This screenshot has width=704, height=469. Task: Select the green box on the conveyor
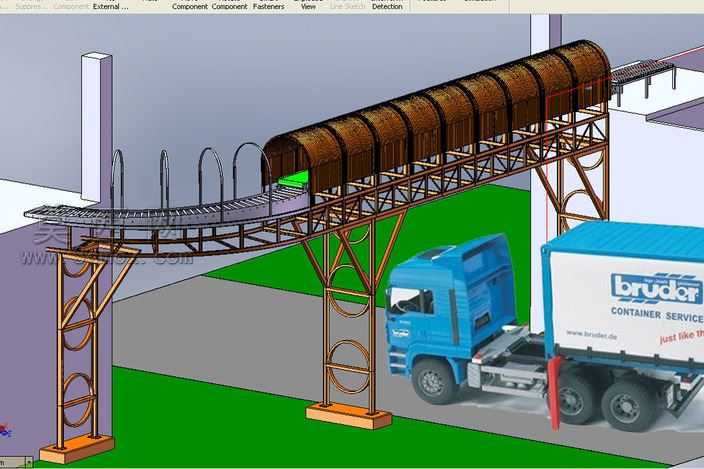293,179
